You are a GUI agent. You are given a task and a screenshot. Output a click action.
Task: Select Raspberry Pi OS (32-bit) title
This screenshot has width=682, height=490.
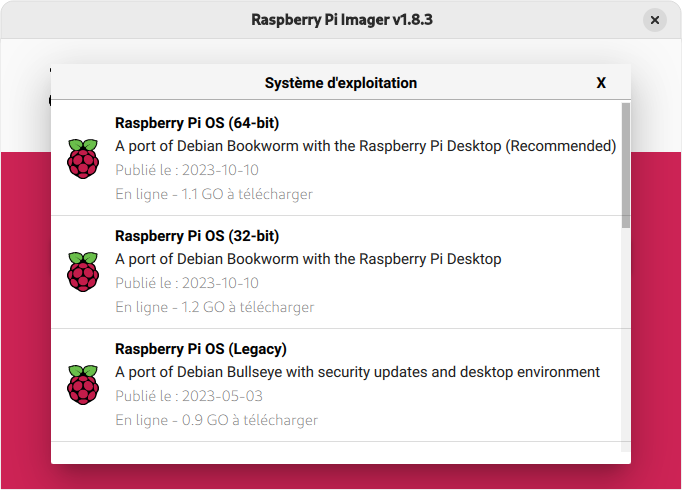(197, 236)
